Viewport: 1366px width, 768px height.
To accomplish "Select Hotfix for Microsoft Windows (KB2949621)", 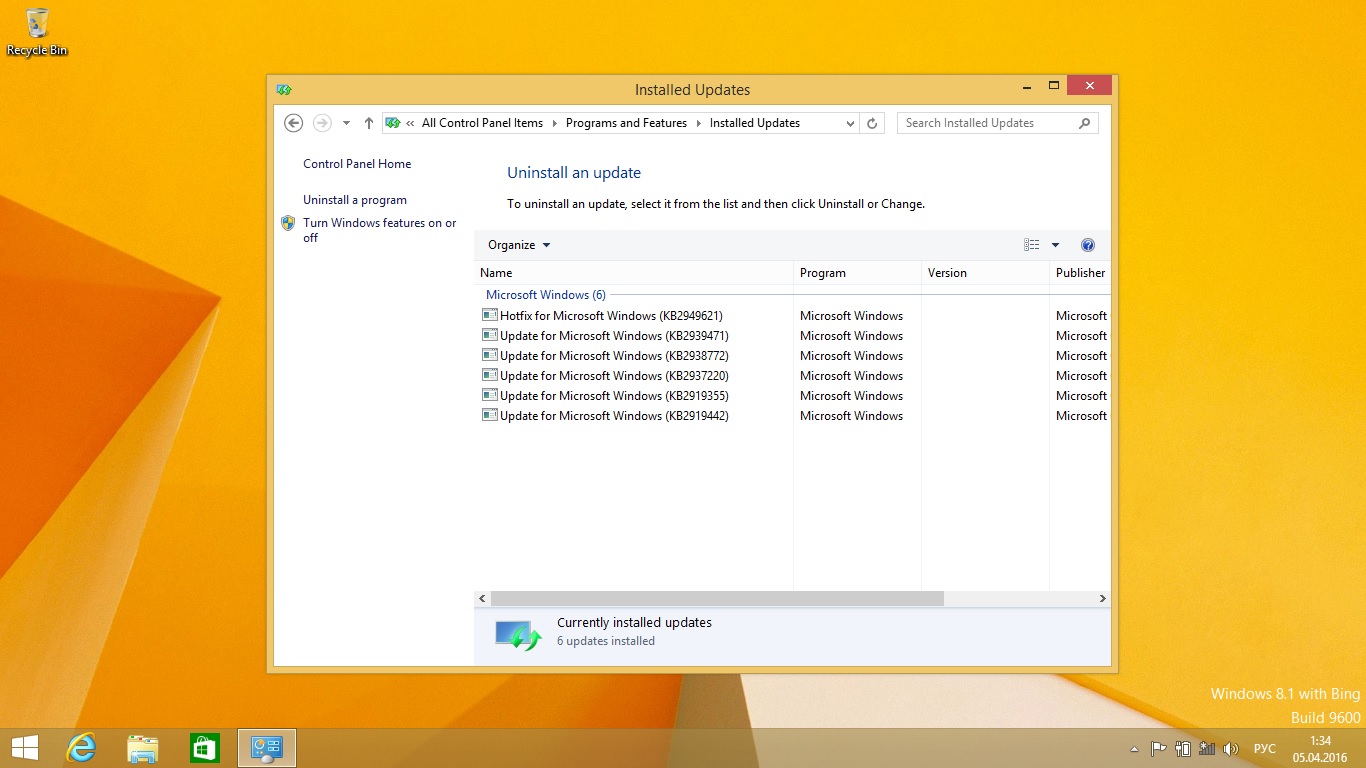I will 611,316.
